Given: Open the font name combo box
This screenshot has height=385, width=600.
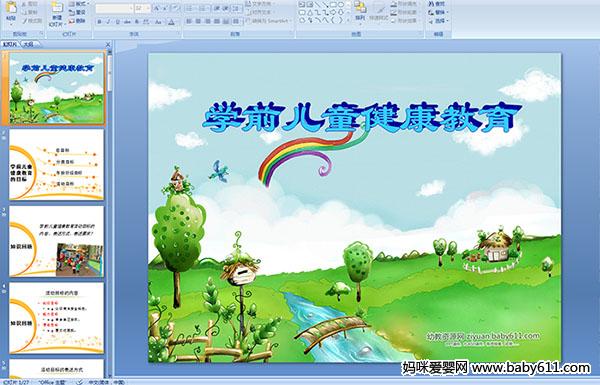Looking at the screenshot, I should [114, 8].
